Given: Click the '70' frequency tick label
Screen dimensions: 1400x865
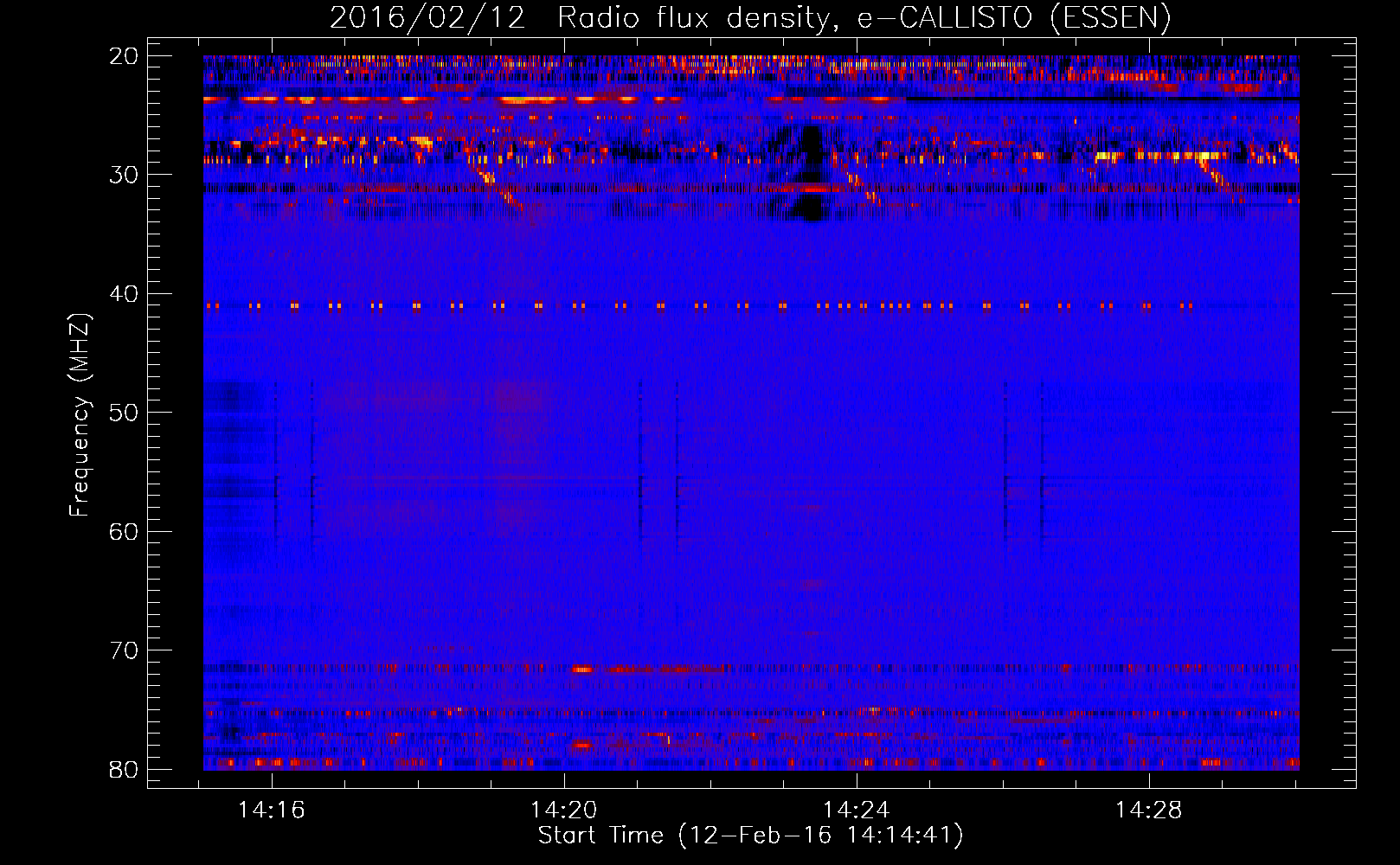Looking at the screenshot, I should point(124,650).
